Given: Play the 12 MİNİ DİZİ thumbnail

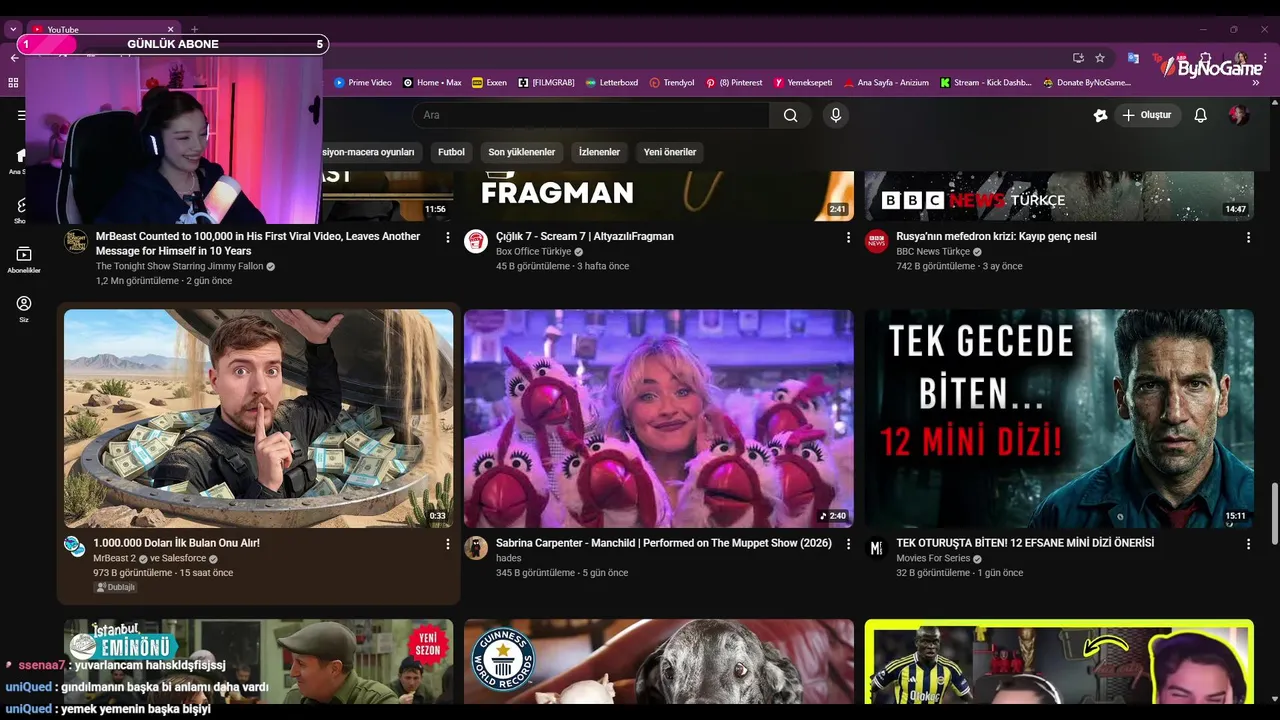Looking at the screenshot, I should click(x=1059, y=418).
